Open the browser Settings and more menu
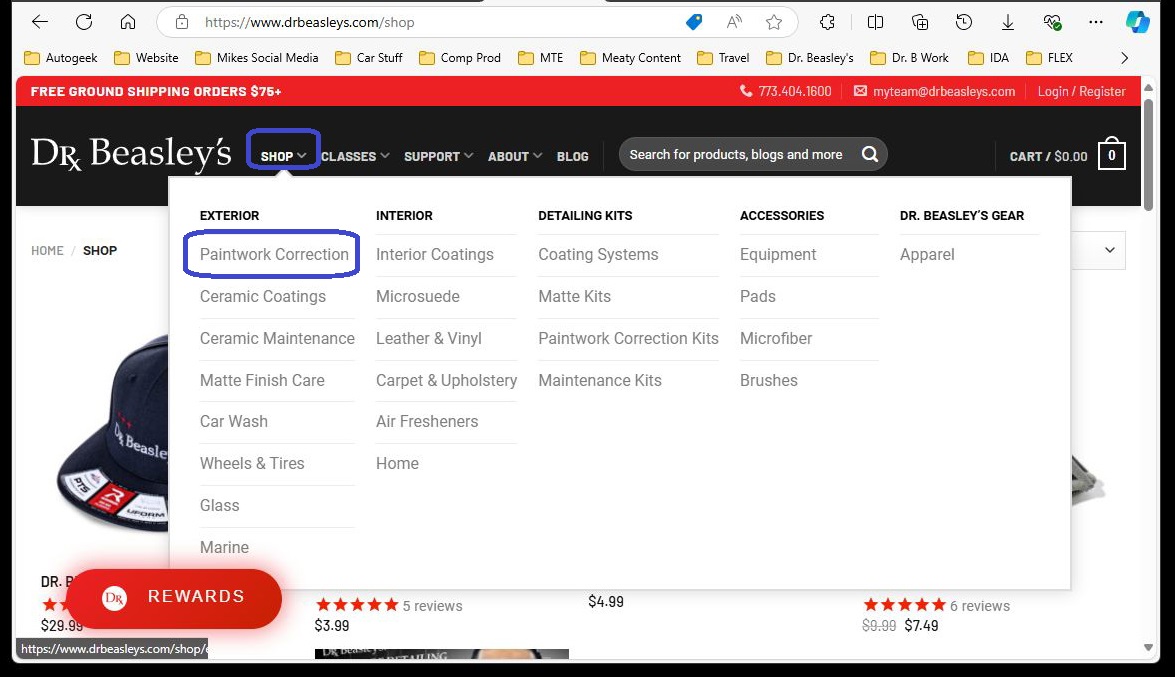 click(1096, 22)
